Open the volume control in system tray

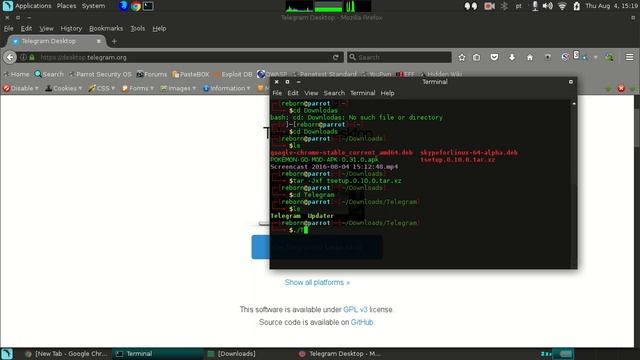548,6
